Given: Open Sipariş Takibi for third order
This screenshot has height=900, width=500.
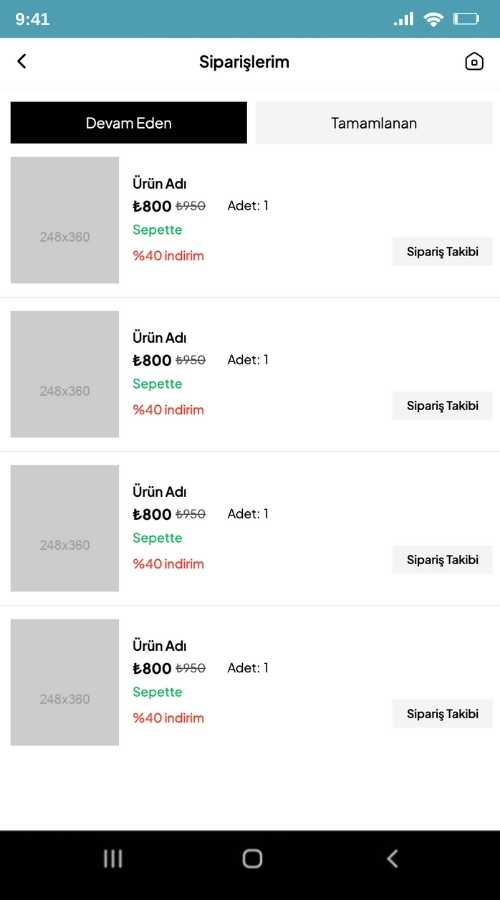Looking at the screenshot, I should [x=442, y=560].
